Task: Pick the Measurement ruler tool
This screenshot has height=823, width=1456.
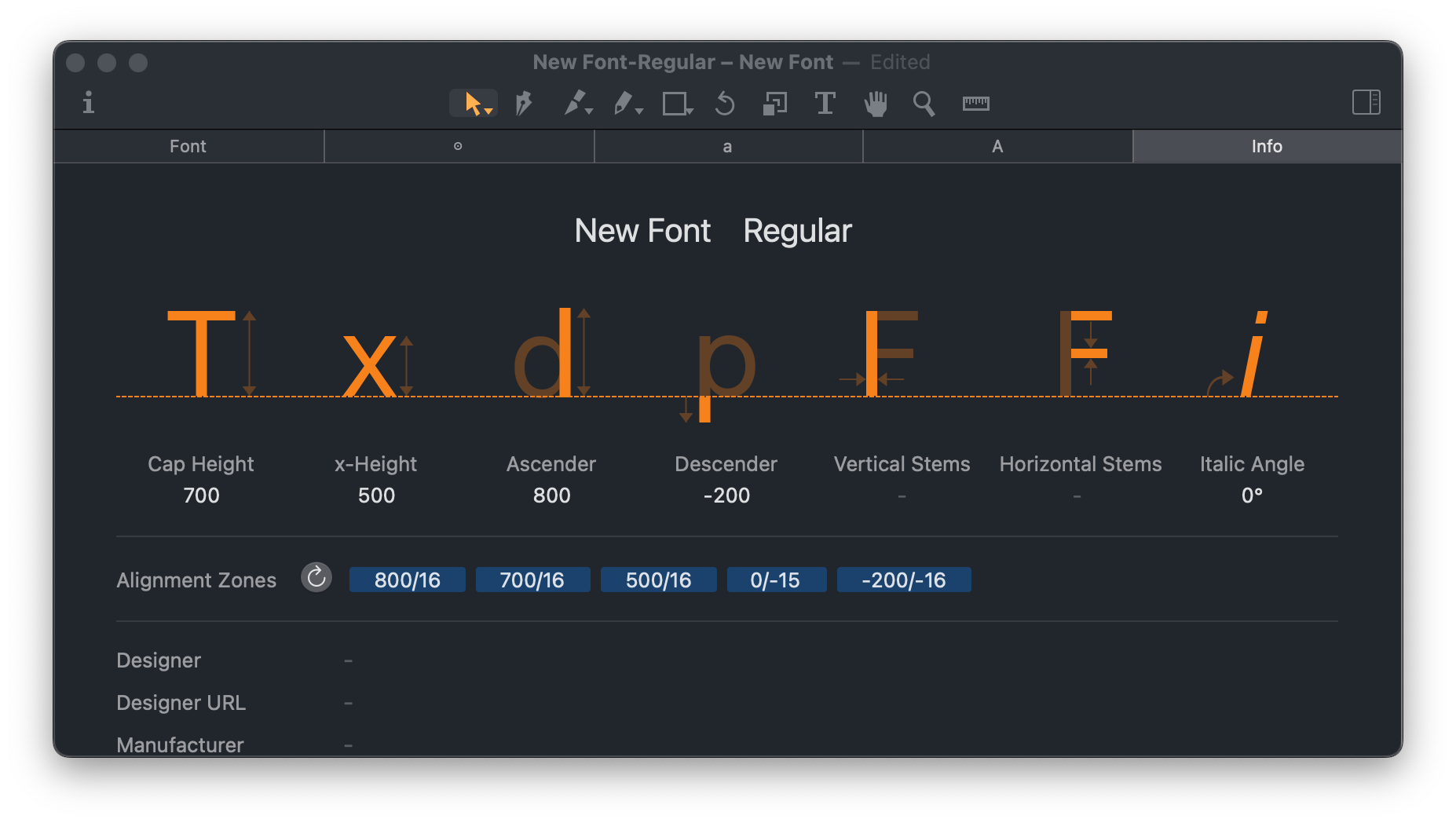Action: pyautogui.click(x=976, y=103)
